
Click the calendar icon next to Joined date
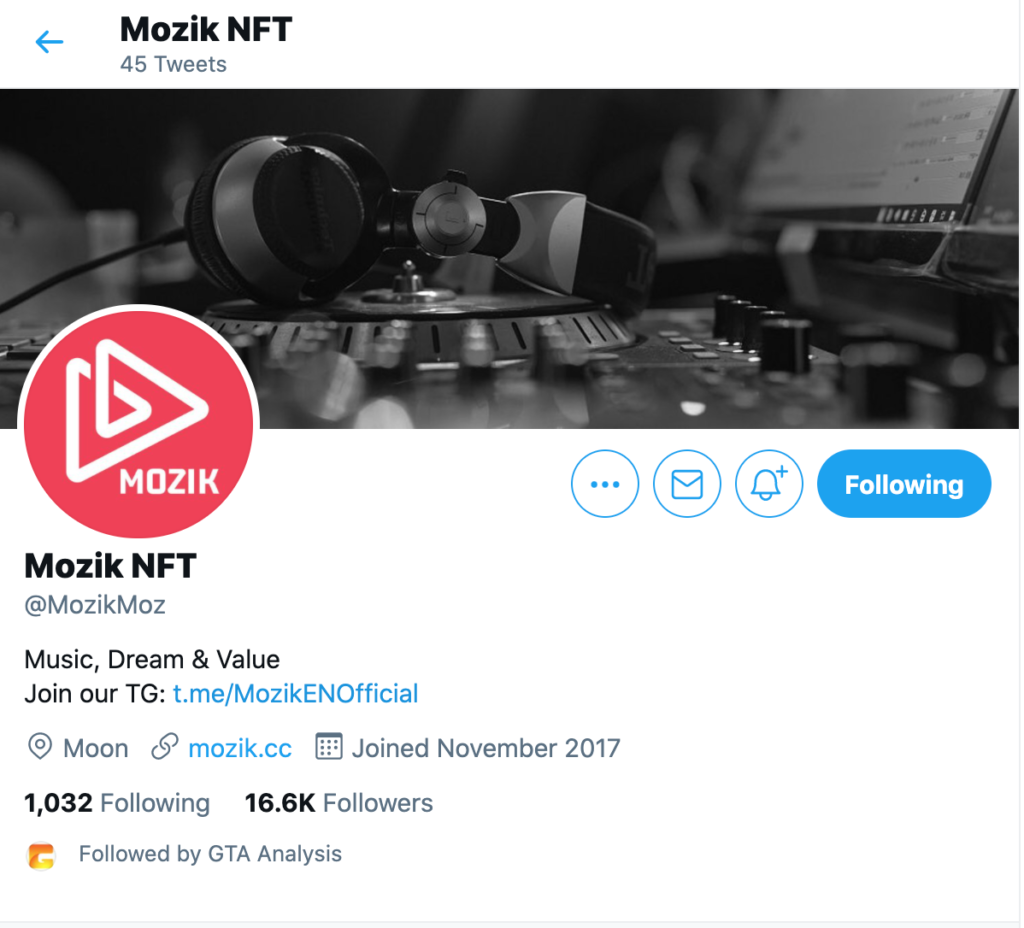(x=328, y=746)
